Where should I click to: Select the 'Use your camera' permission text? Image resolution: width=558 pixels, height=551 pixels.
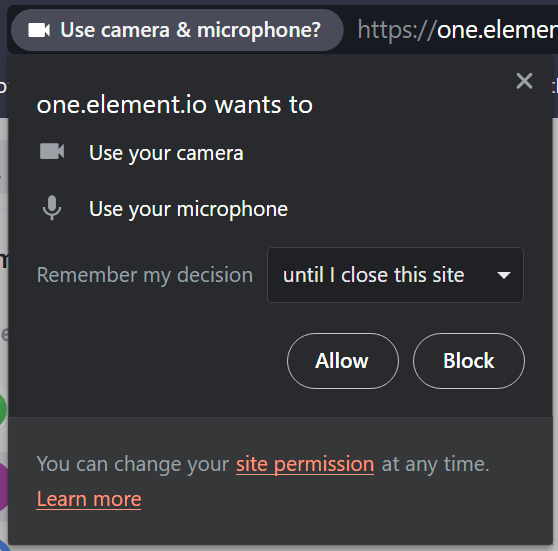tap(166, 153)
